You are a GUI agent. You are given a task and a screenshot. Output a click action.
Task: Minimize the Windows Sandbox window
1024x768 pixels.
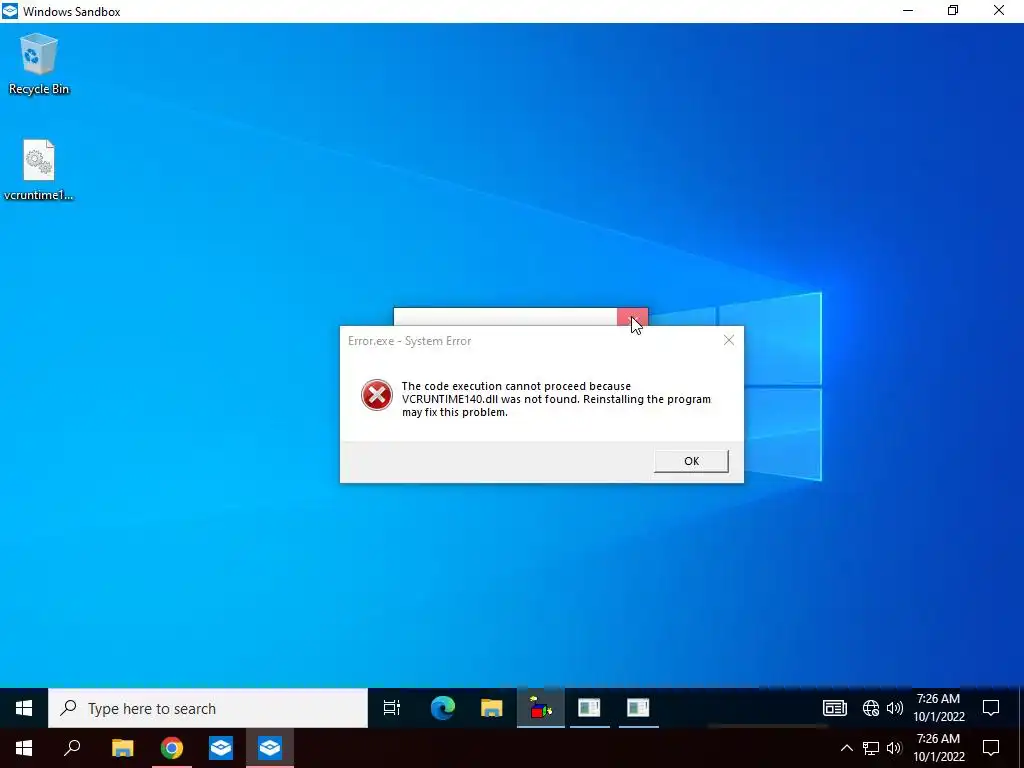[908, 11]
